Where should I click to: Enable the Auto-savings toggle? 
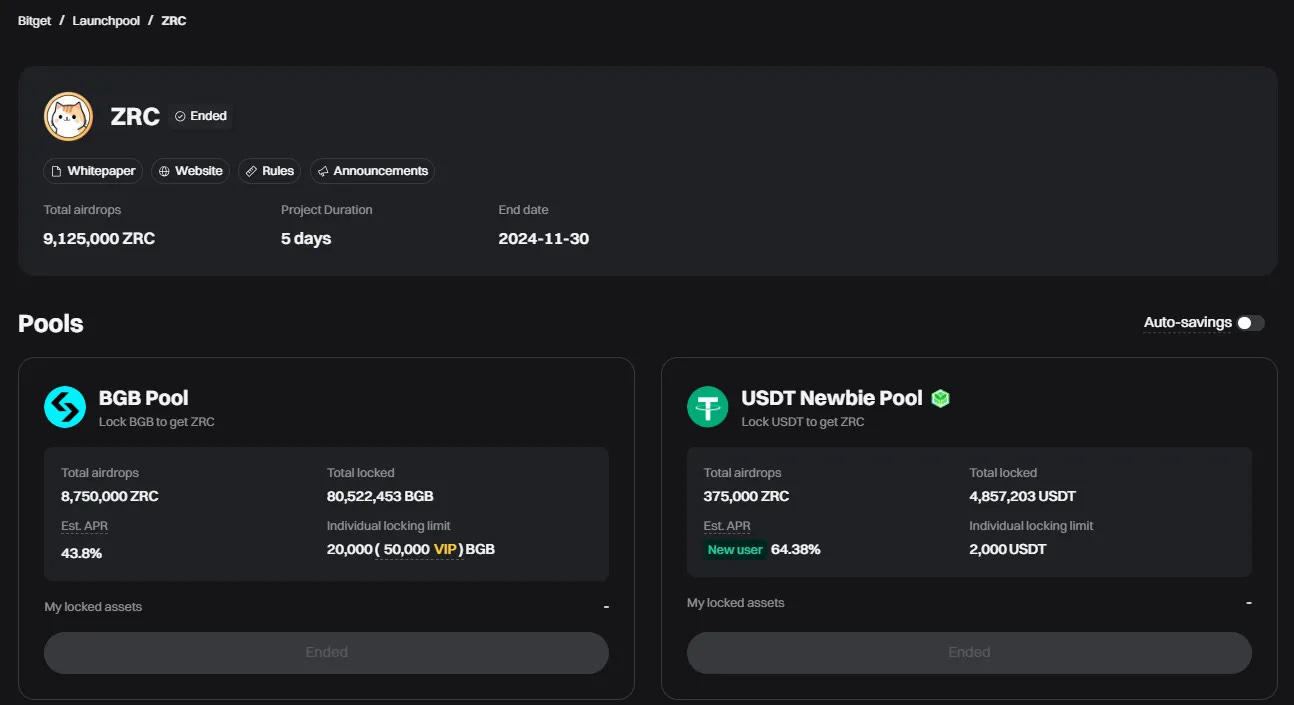coord(1249,322)
